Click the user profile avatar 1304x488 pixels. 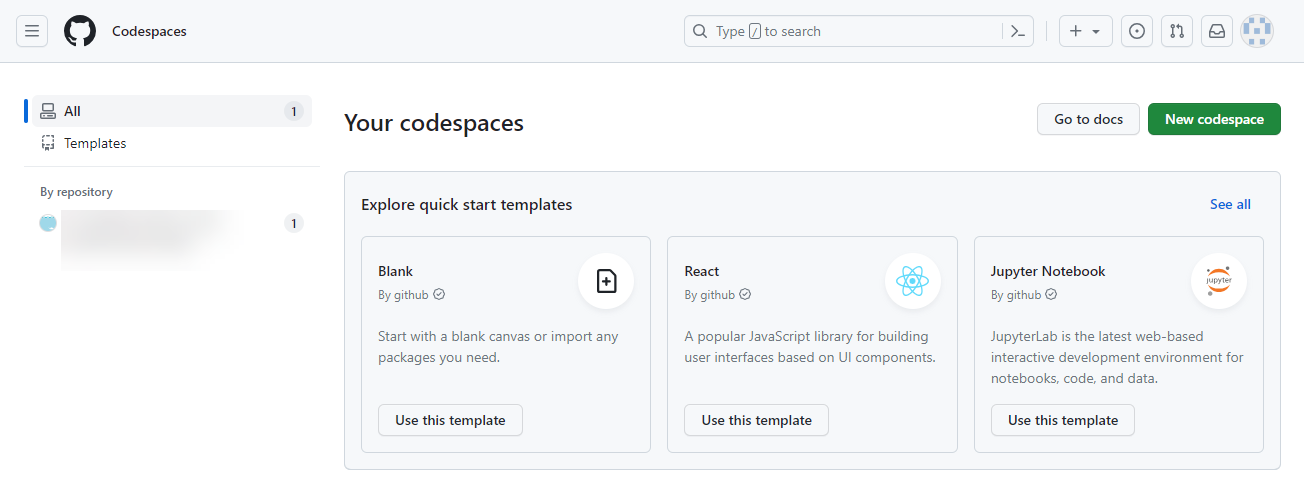click(1257, 31)
